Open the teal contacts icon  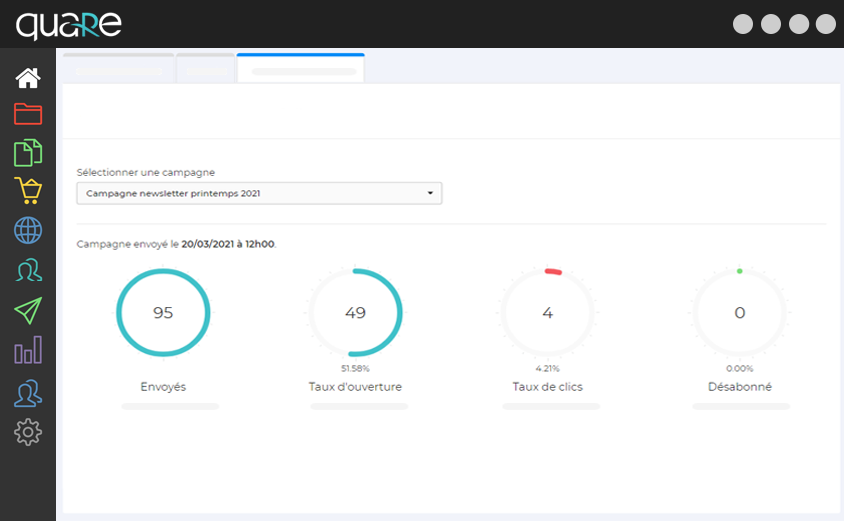click(28, 270)
